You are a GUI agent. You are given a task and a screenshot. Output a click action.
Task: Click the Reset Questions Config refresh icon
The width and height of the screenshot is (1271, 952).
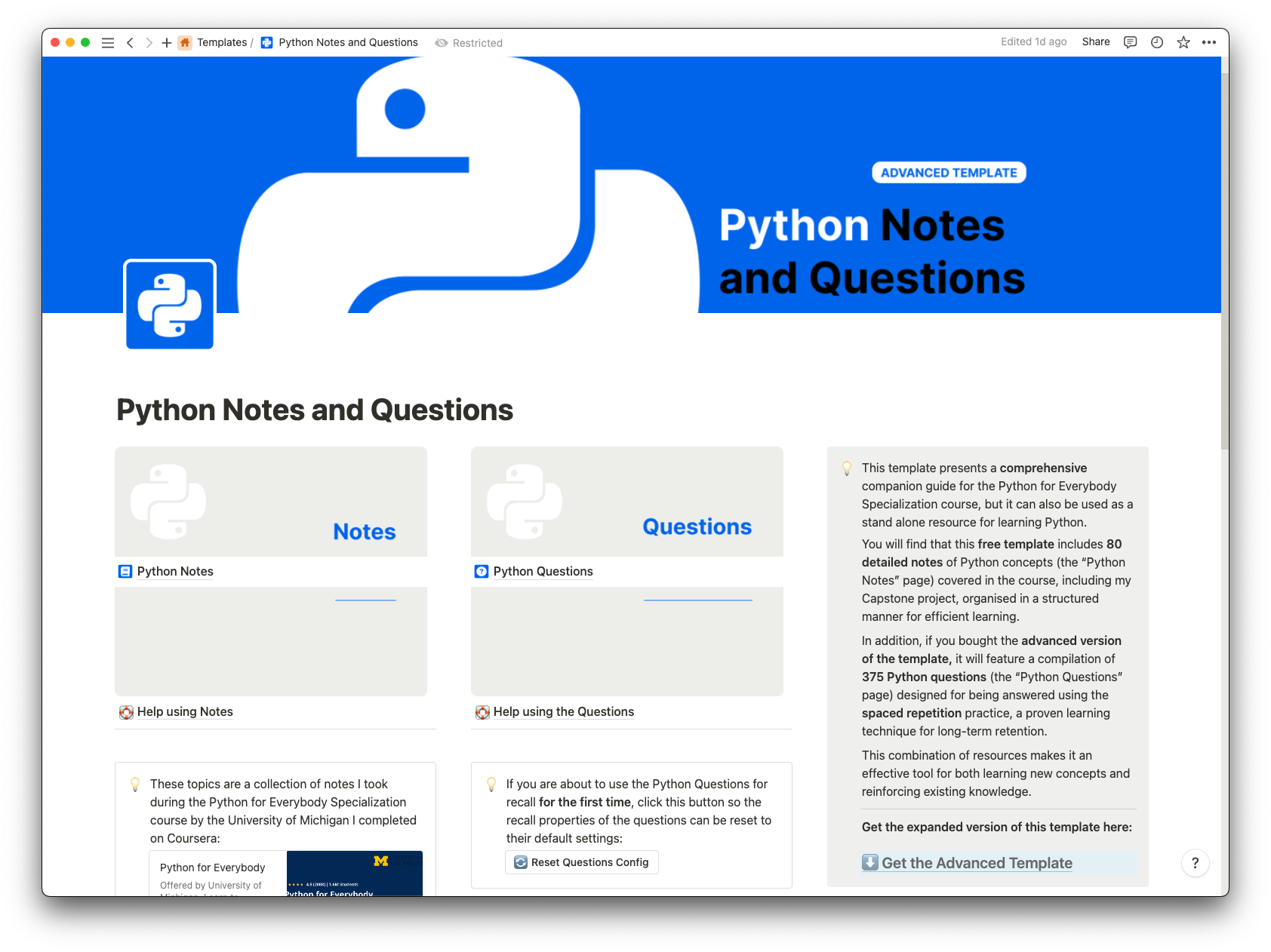[520, 862]
